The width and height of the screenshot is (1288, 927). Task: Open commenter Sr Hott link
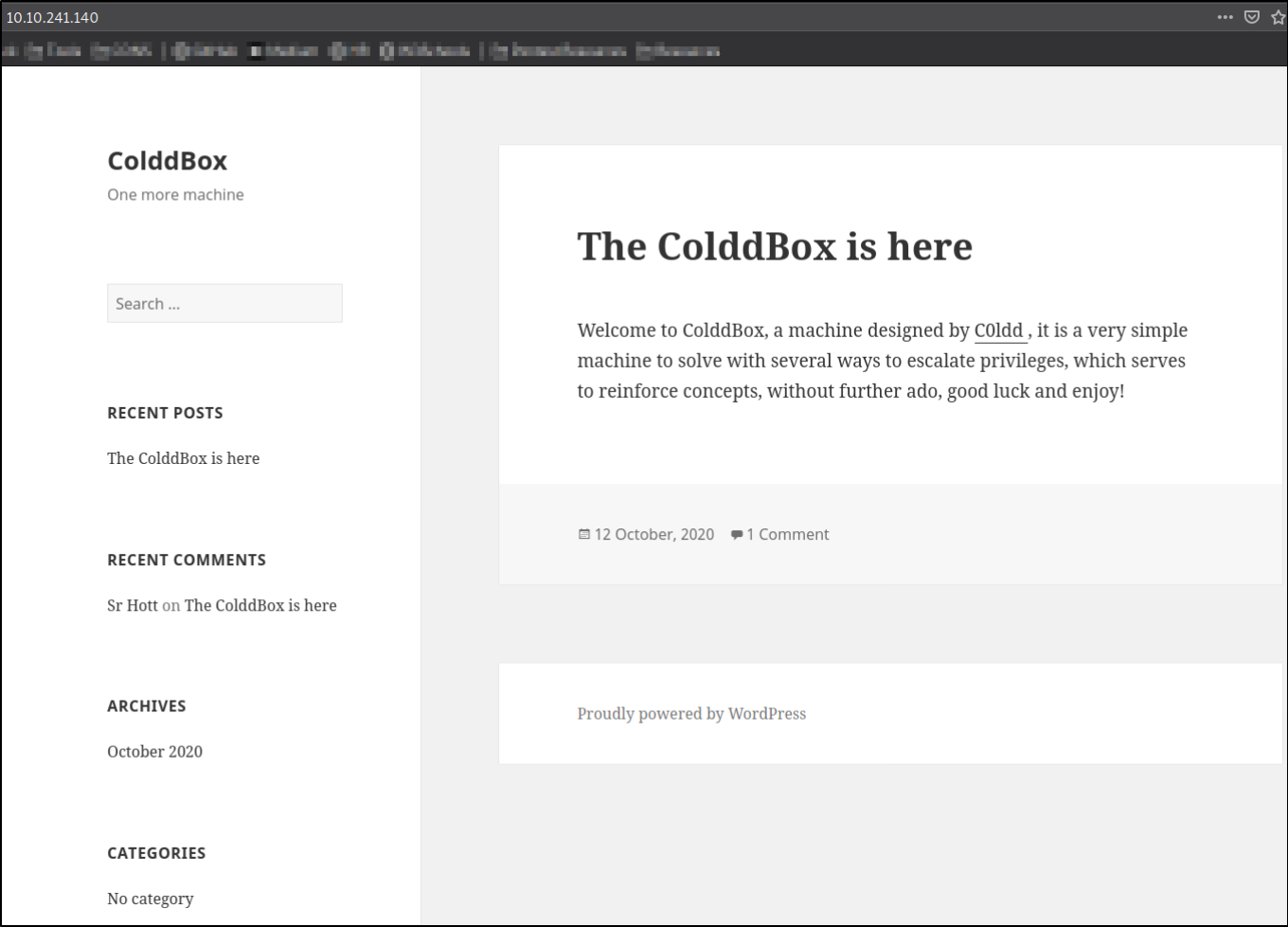click(x=133, y=605)
